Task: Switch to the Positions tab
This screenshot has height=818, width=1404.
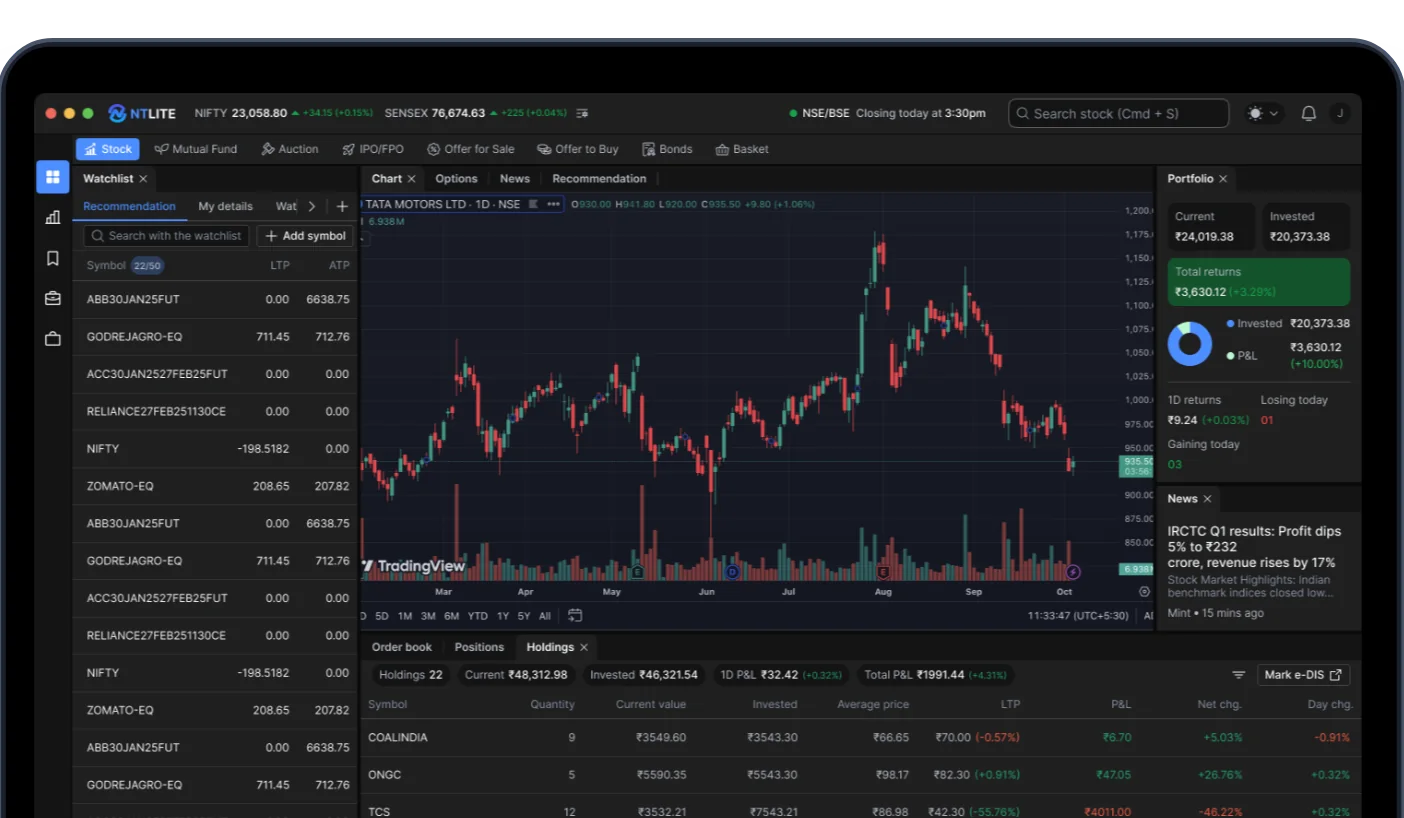Action: pyautogui.click(x=479, y=647)
